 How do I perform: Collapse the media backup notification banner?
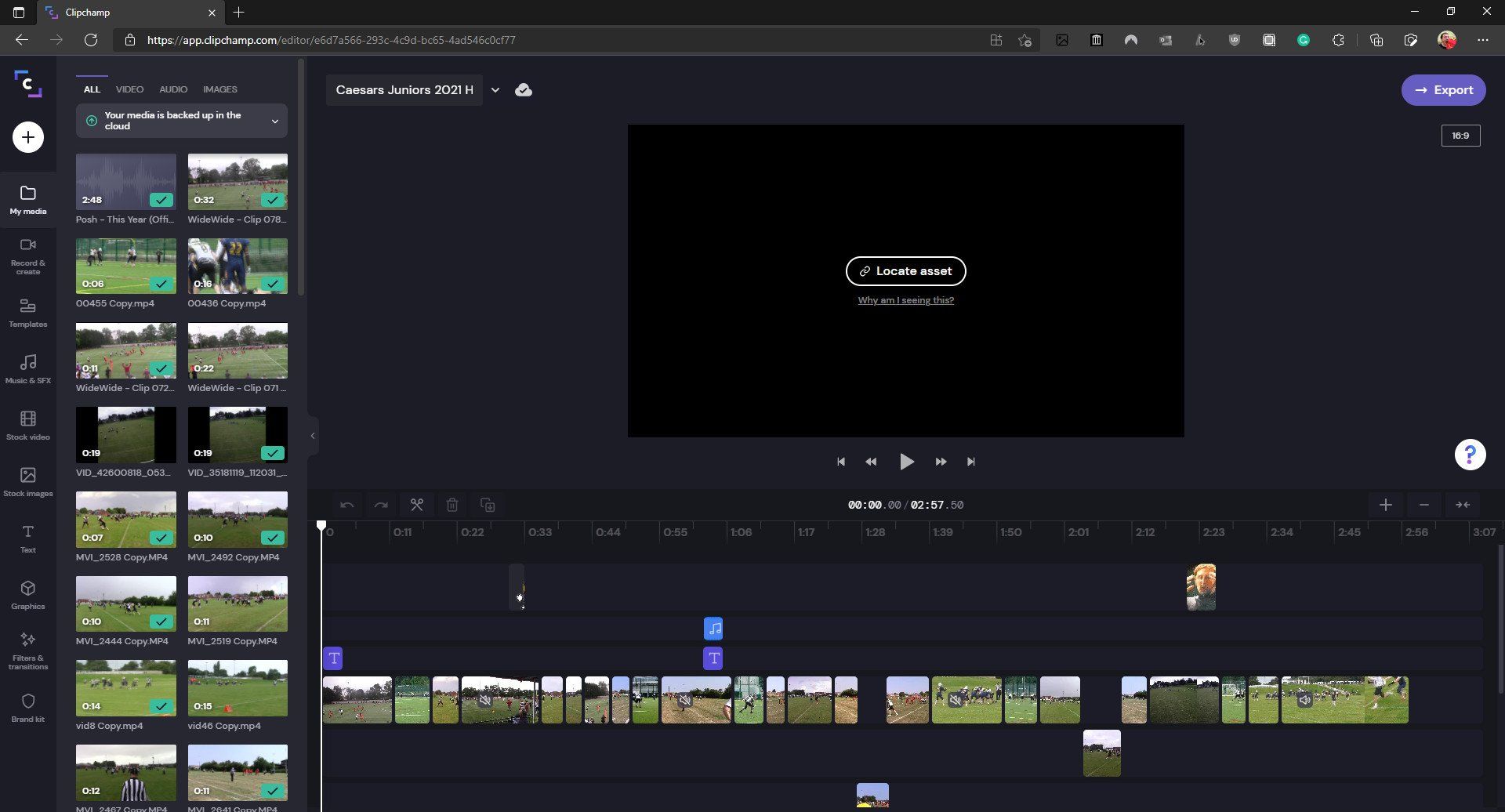pyautogui.click(x=274, y=121)
